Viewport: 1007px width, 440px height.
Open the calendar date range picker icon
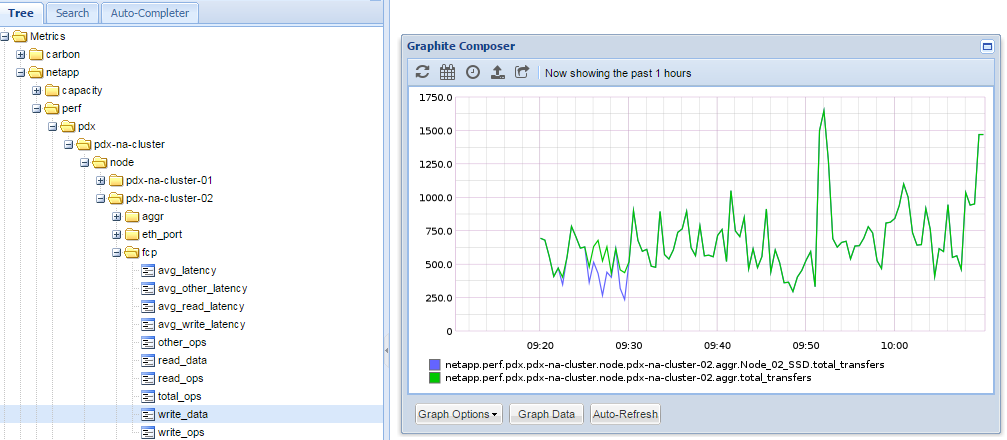click(448, 72)
